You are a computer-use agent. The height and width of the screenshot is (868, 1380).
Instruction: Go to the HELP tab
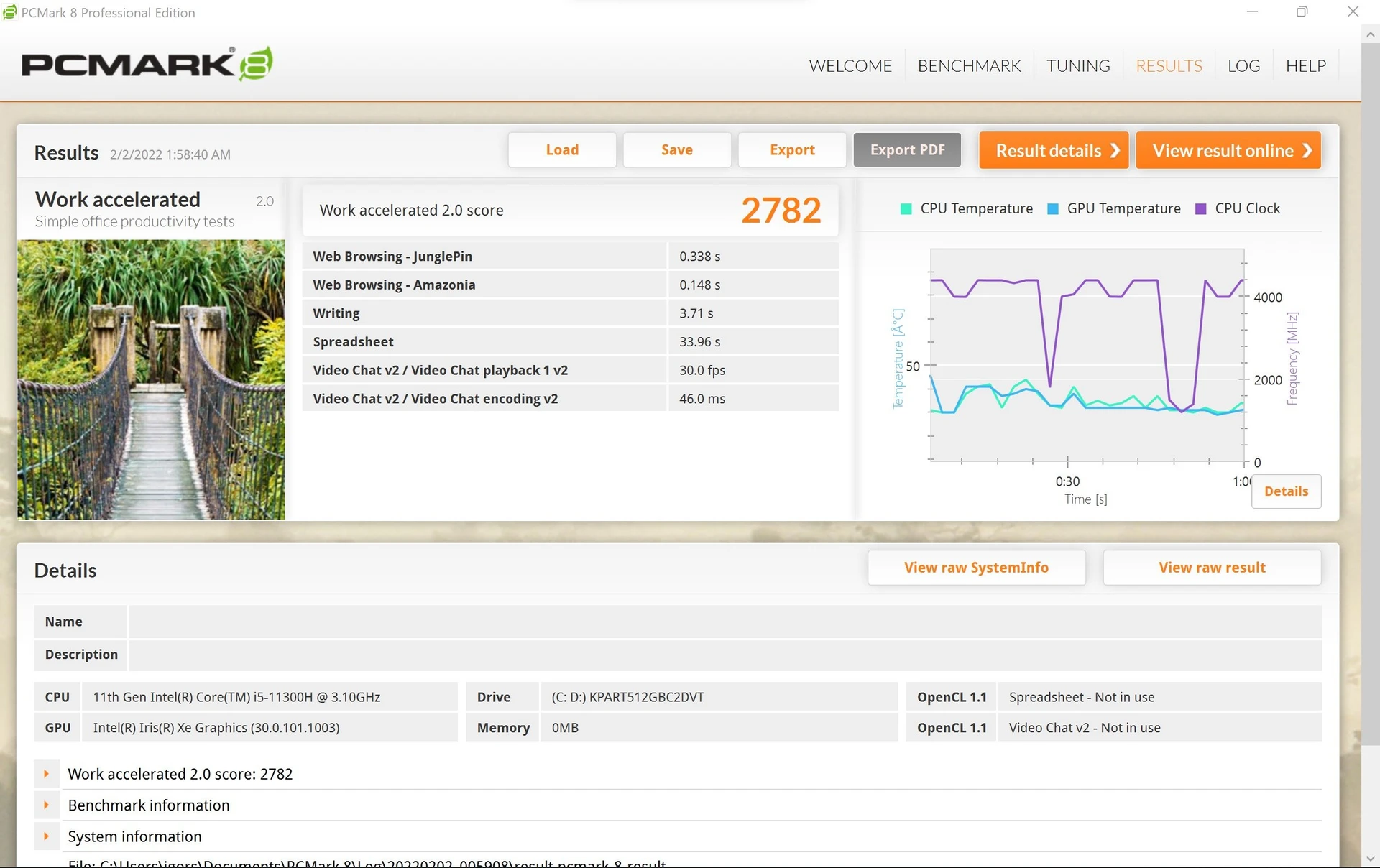tap(1305, 66)
